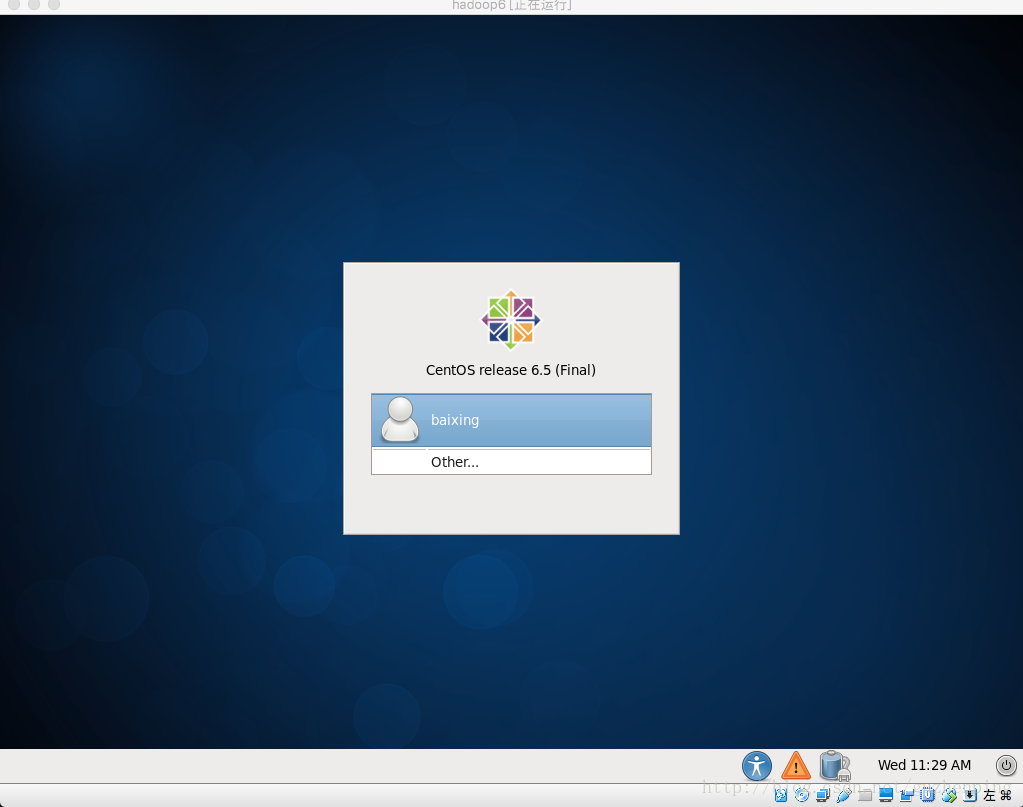Screen dimensions: 1023x807
Task: Click the battery power status icon
Action: tap(835, 765)
